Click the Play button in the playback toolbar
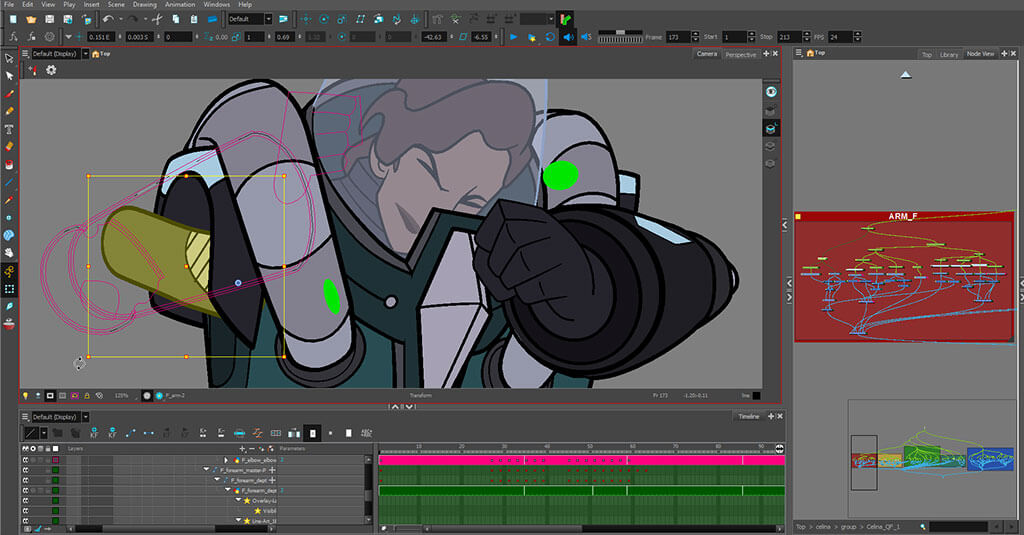1024x535 pixels. [x=514, y=37]
